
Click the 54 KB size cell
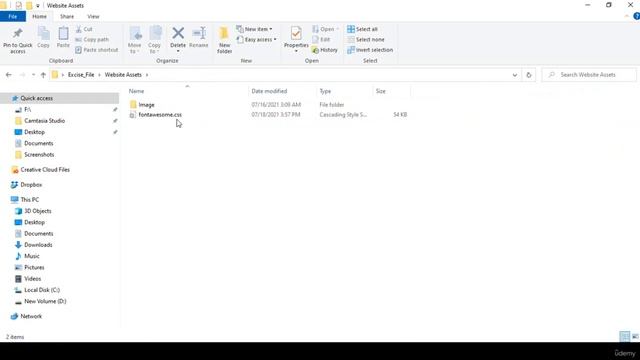click(400, 115)
